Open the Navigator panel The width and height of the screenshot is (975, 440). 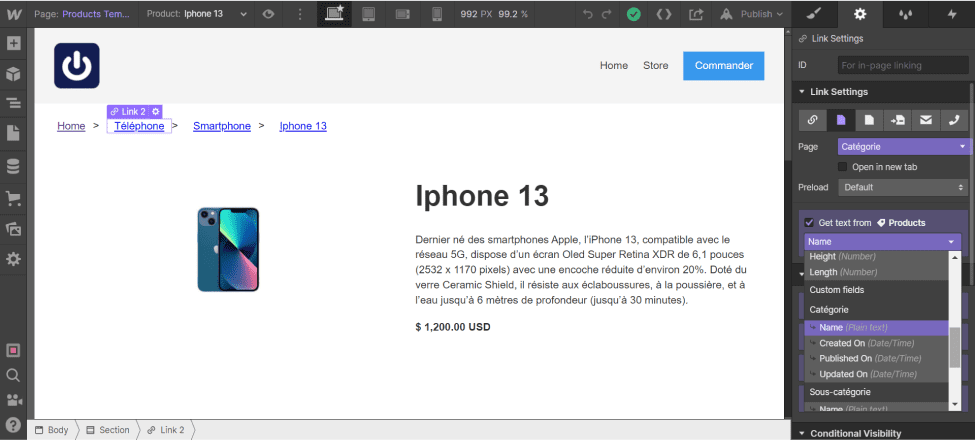pos(13,103)
